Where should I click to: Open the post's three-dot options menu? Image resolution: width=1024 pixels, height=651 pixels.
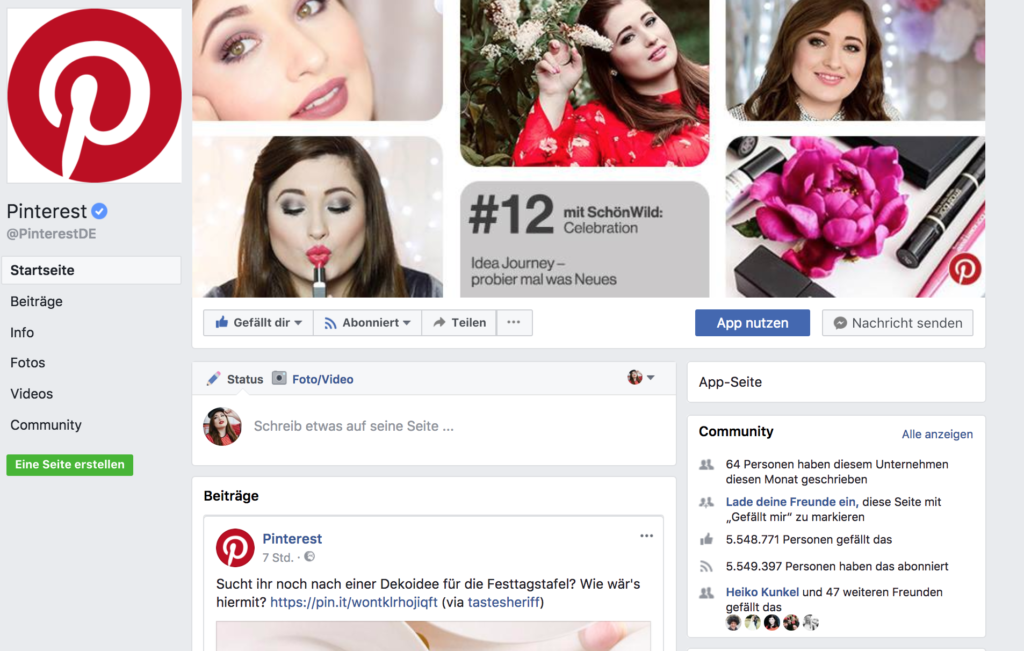point(647,536)
